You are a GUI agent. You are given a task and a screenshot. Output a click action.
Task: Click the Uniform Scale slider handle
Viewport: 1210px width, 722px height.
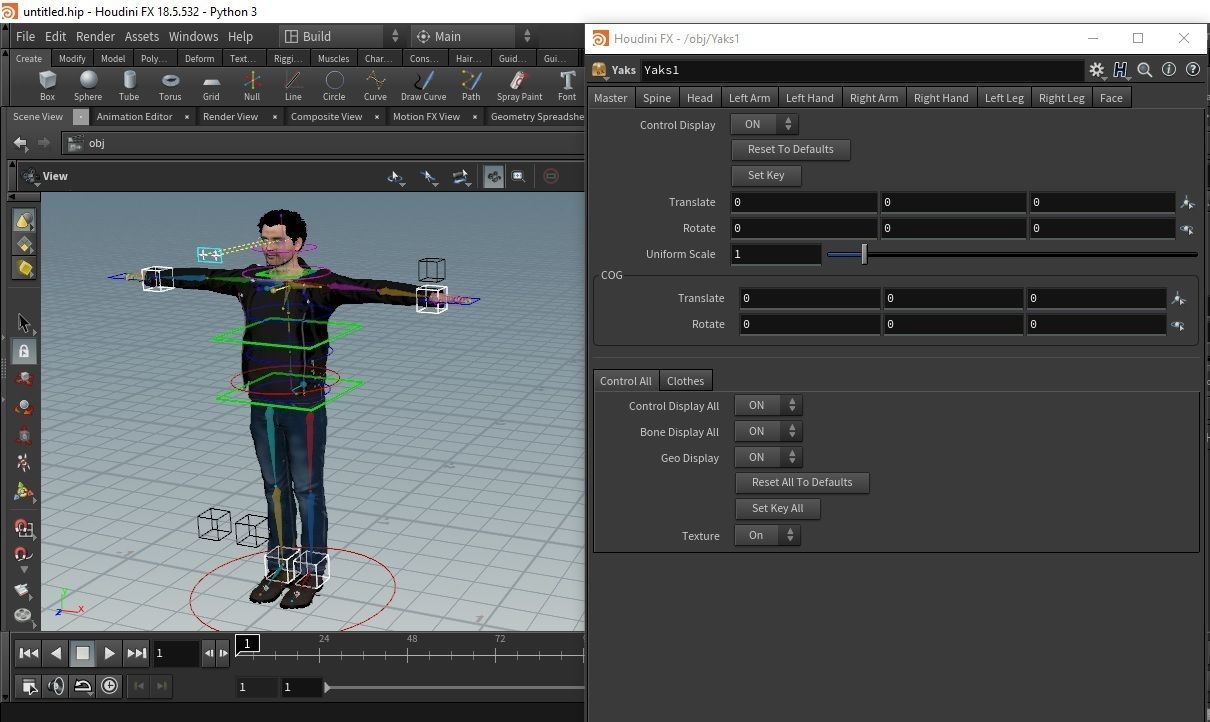(864, 254)
